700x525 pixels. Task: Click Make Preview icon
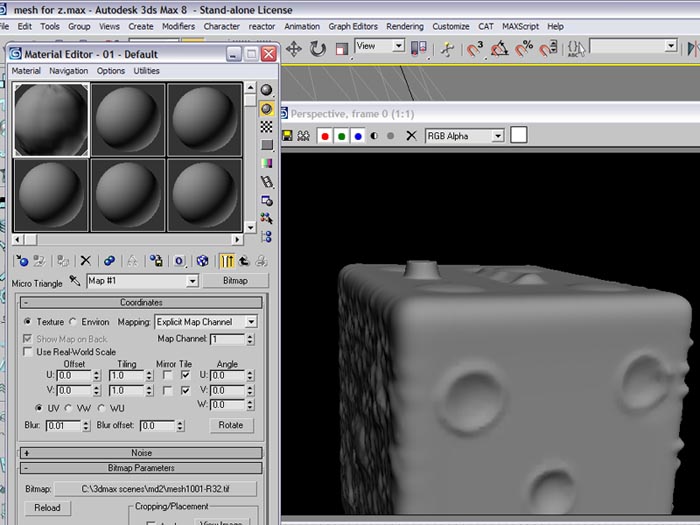[x=267, y=182]
